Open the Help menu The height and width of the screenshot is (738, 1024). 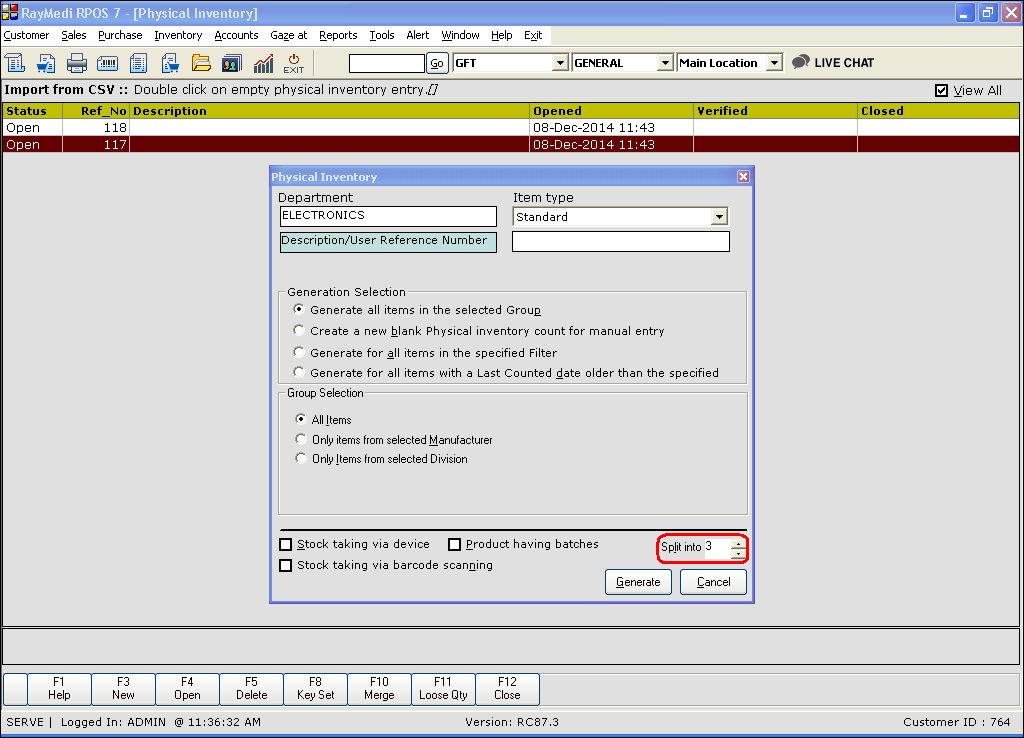(502, 35)
